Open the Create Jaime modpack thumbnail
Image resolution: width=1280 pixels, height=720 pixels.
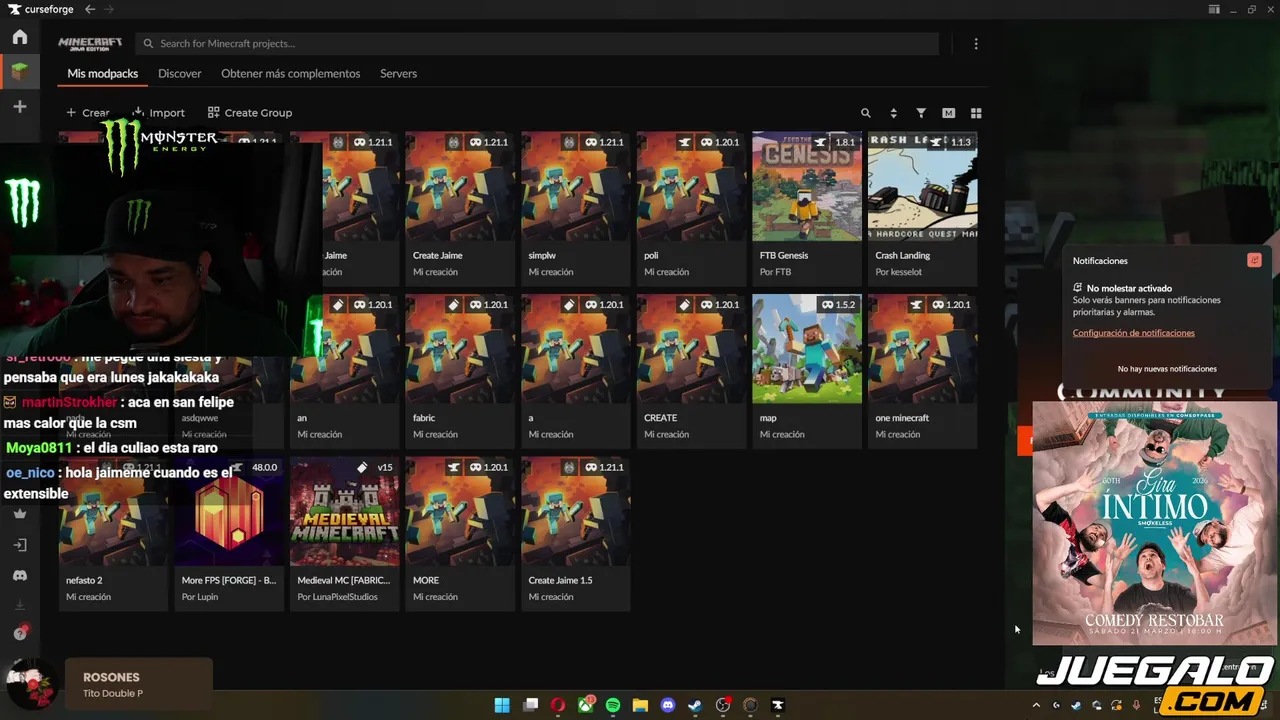[460, 186]
